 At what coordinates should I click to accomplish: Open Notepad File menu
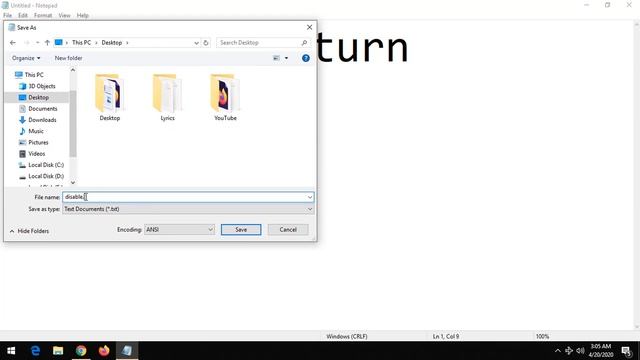click(7, 15)
